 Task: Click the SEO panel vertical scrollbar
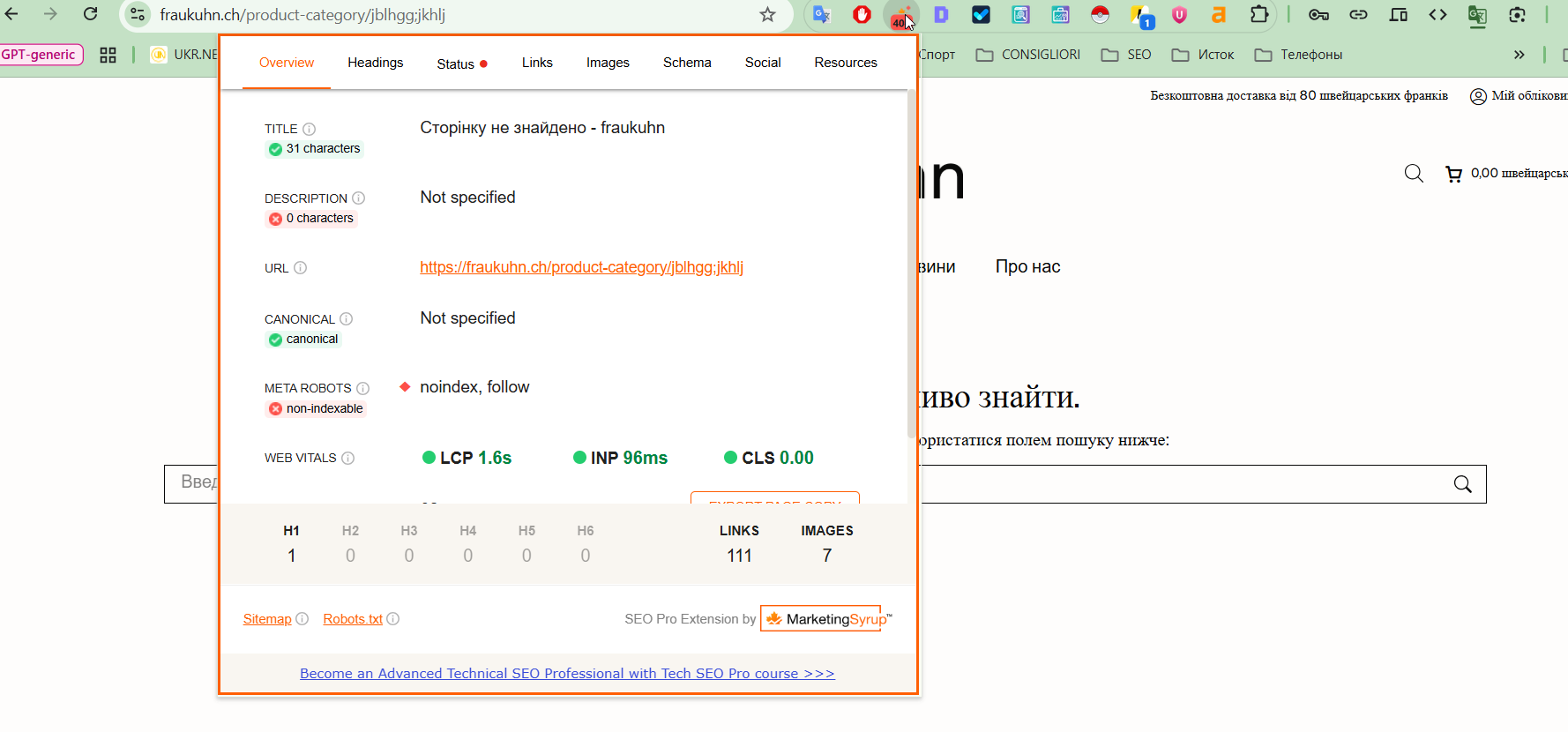[911, 265]
